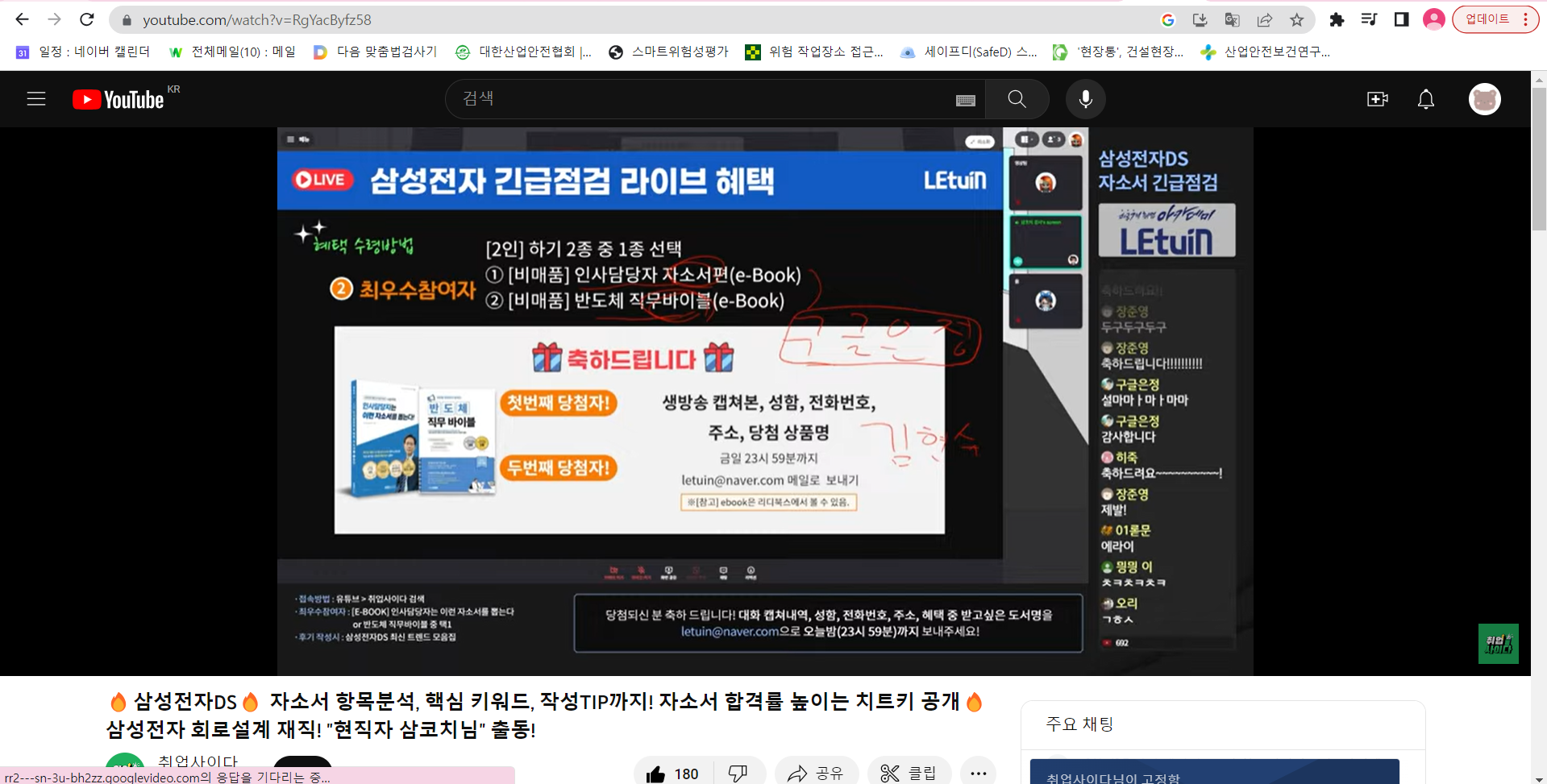This screenshot has width=1547, height=784.
Task: Click the video player to pause
Action: (x=765, y=401)
